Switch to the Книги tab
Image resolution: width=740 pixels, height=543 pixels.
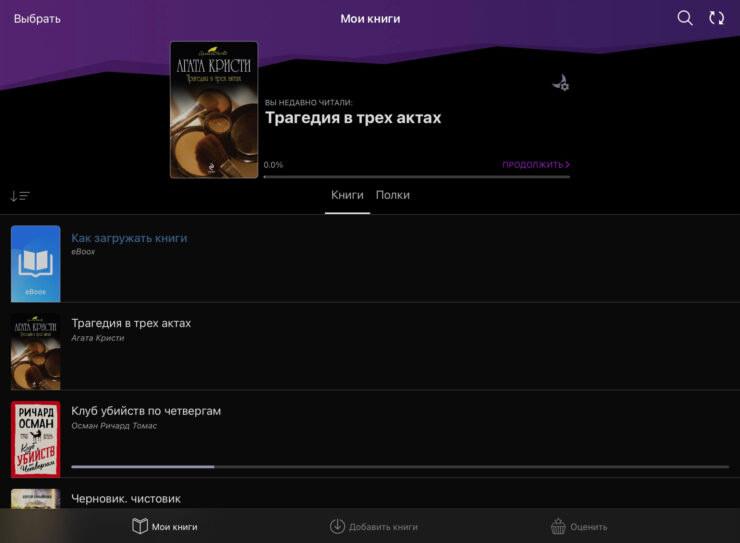(x=347, y=195)
